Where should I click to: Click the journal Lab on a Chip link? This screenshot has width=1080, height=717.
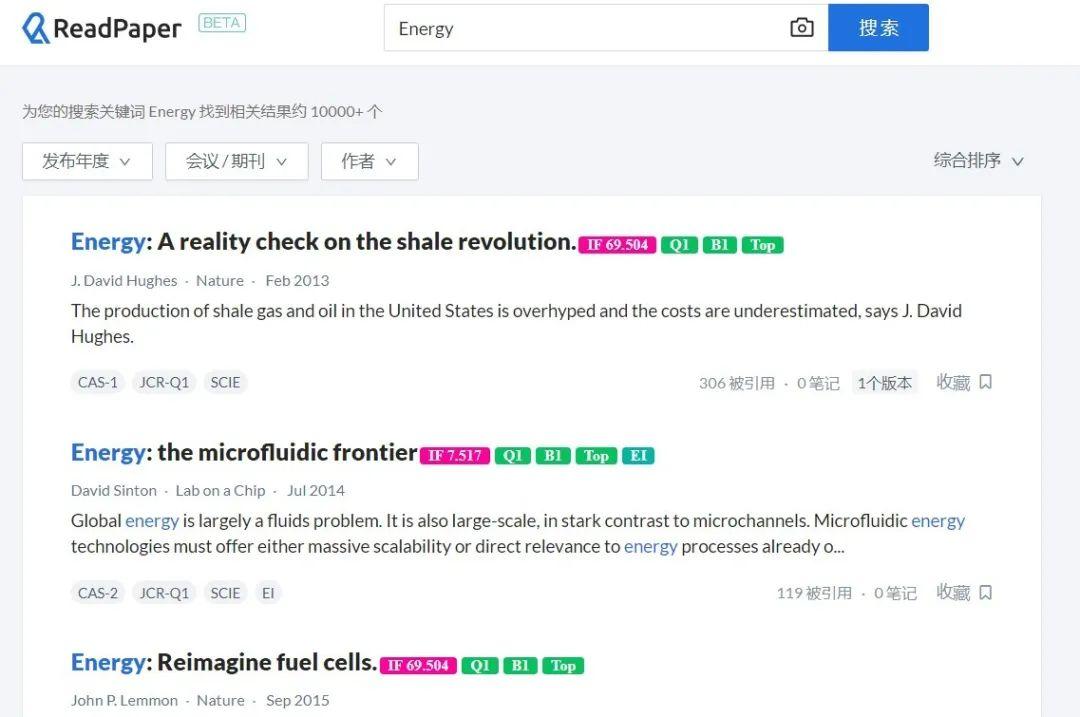click(x=222, y=490)
